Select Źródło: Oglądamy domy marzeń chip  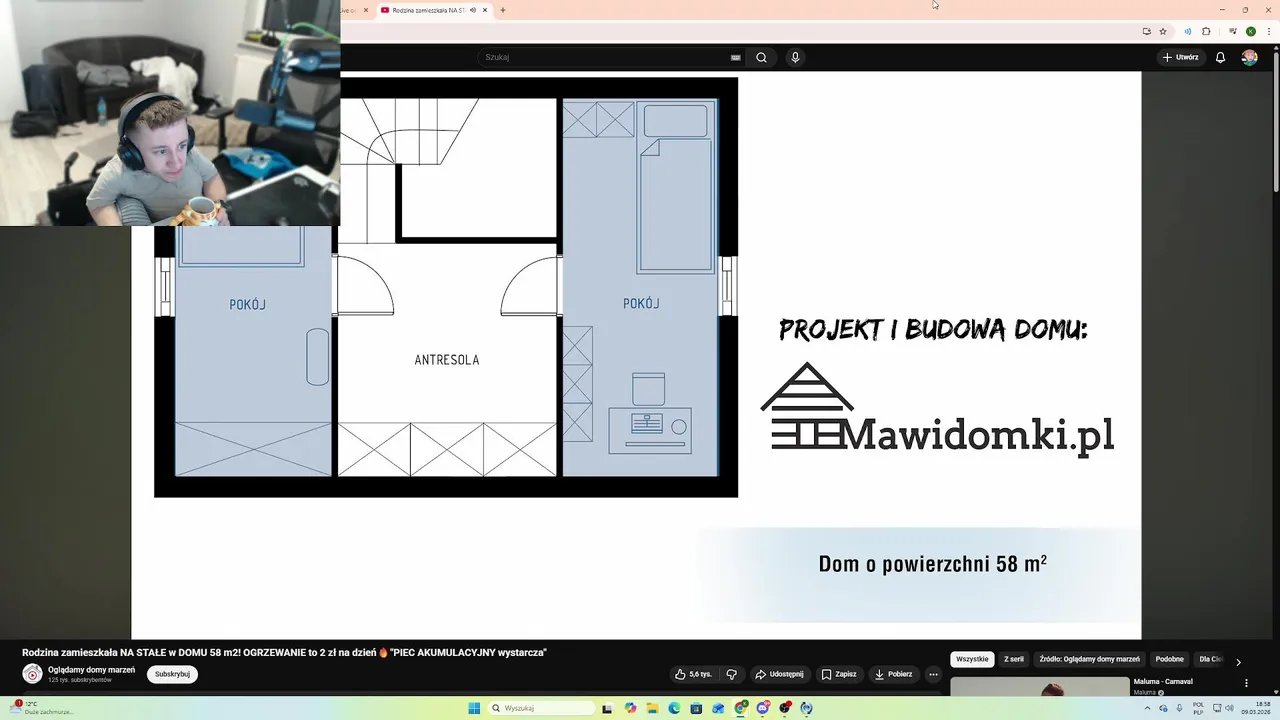tap(1089, 659)
